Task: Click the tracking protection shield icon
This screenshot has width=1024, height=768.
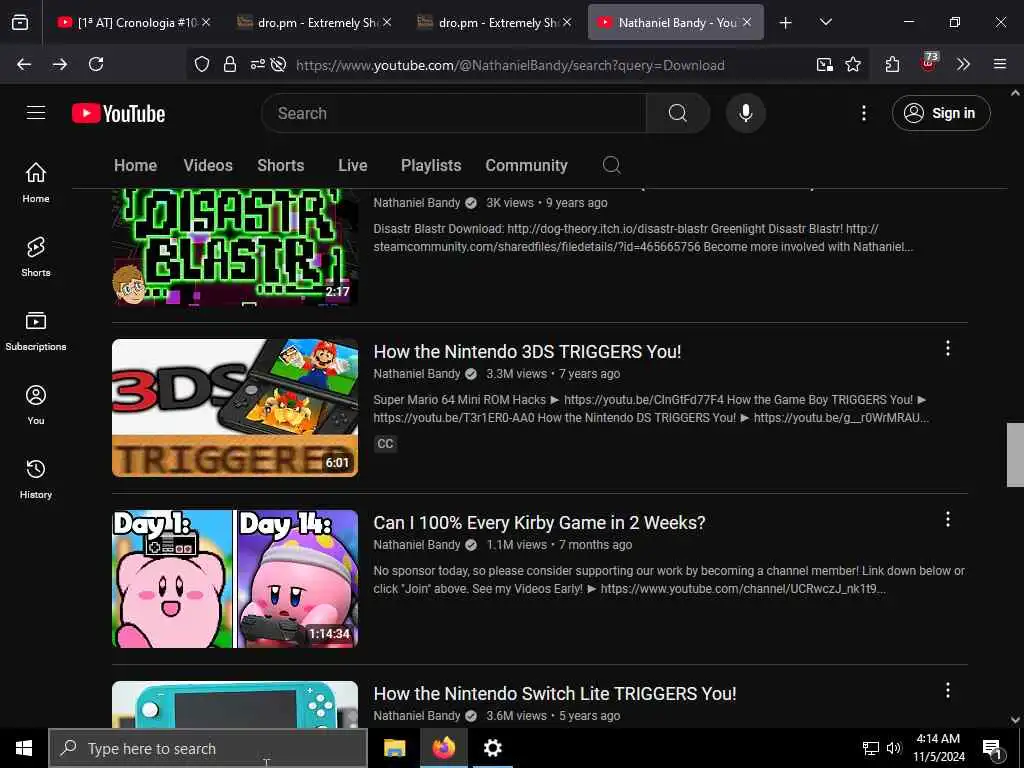Action: click(202, 64)
